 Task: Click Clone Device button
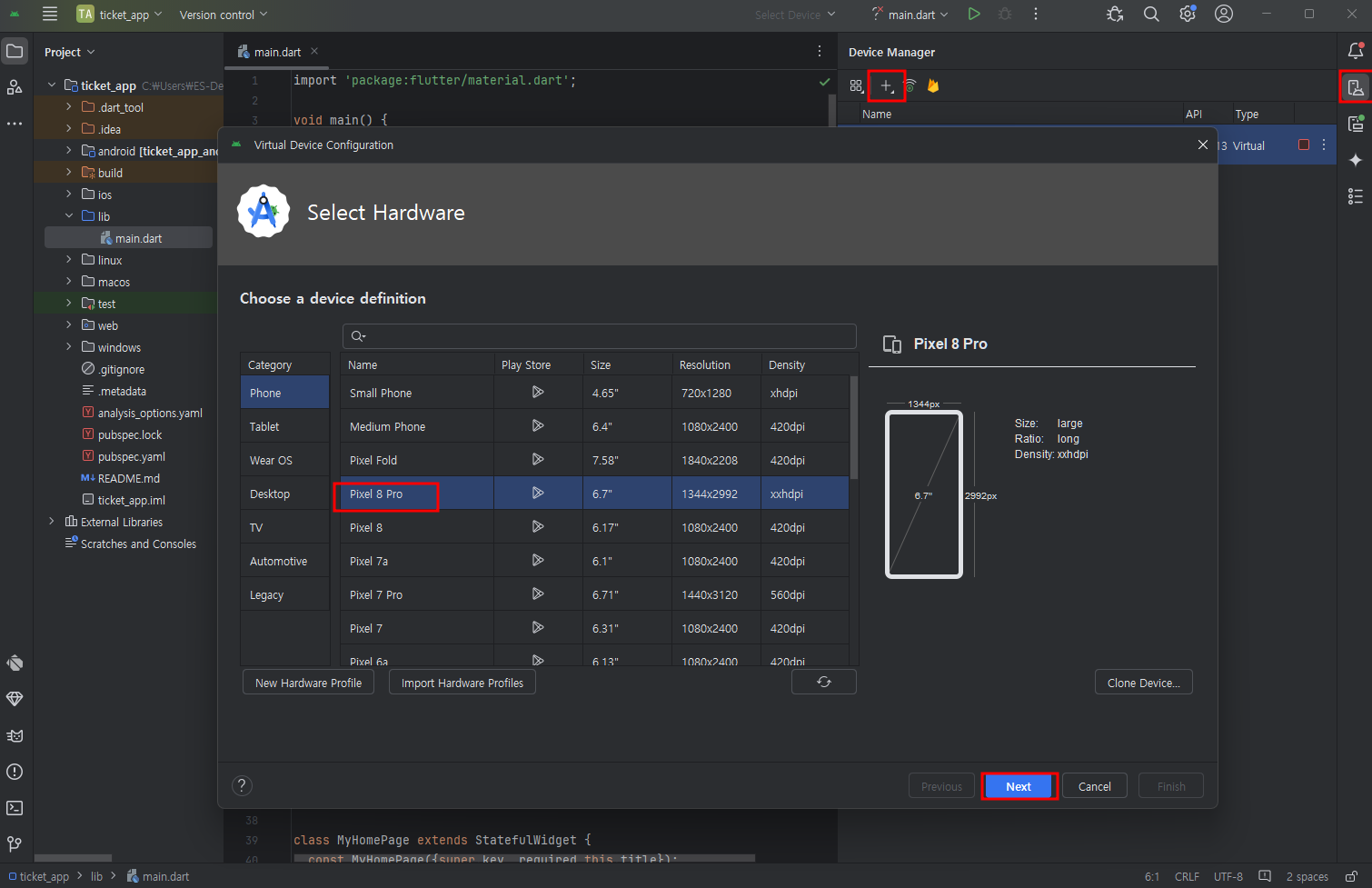point(1144,683)
